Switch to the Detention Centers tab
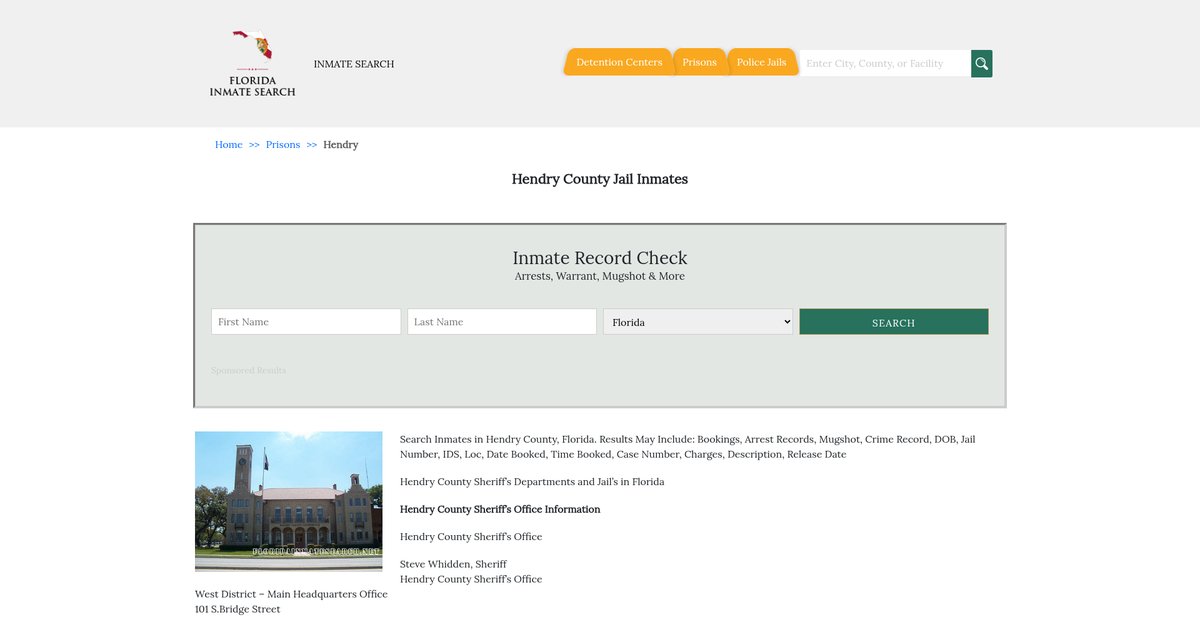1200x620 pixels. pyautogui.click(x=619, y=62)
